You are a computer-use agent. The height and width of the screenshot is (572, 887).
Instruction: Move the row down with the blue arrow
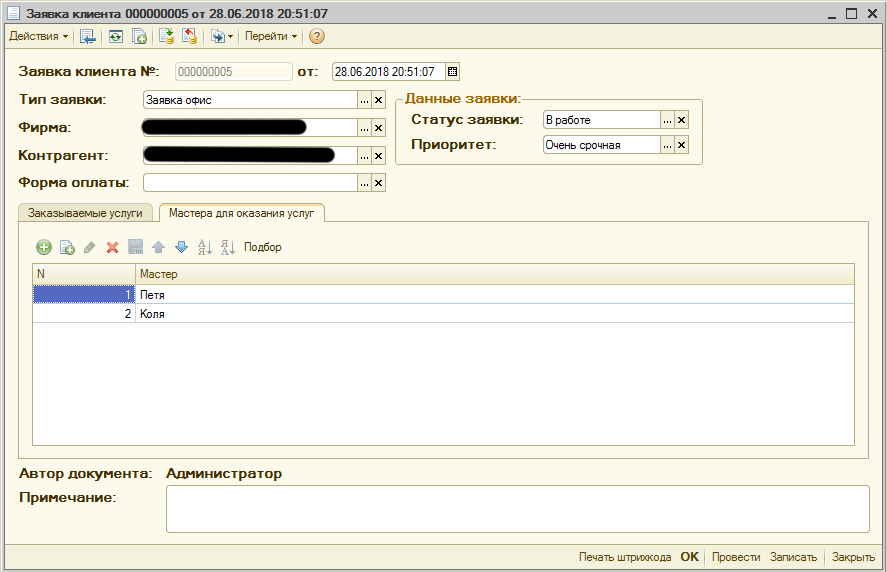[181, 247]
